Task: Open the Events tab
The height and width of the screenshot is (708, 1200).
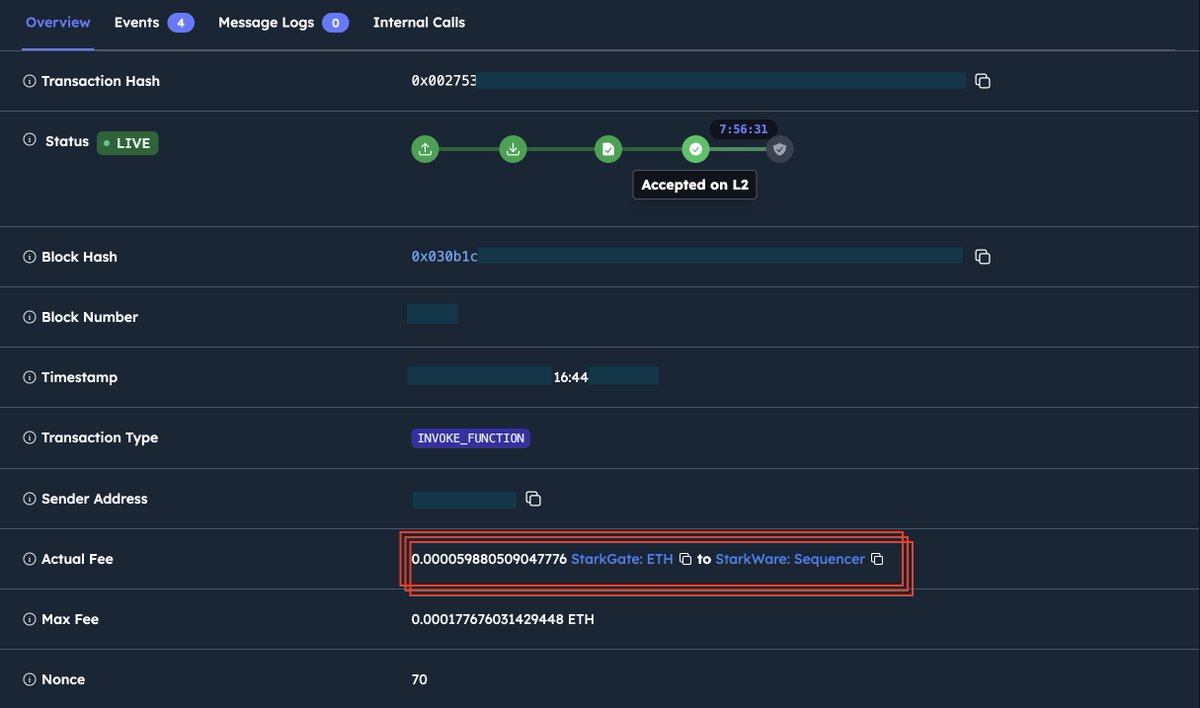Action: (x=153, y=22)
